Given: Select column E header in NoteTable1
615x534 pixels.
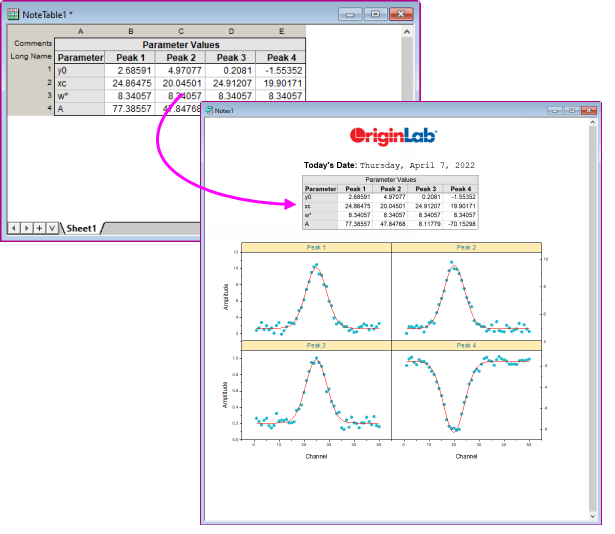Looking at the screenshot, I should click(281, 31).
